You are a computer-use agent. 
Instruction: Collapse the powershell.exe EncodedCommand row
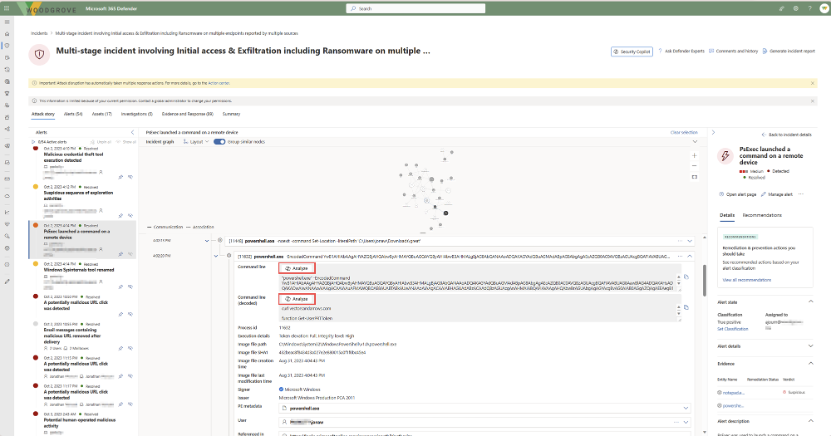pyautogui.click(x=690, y=256)
